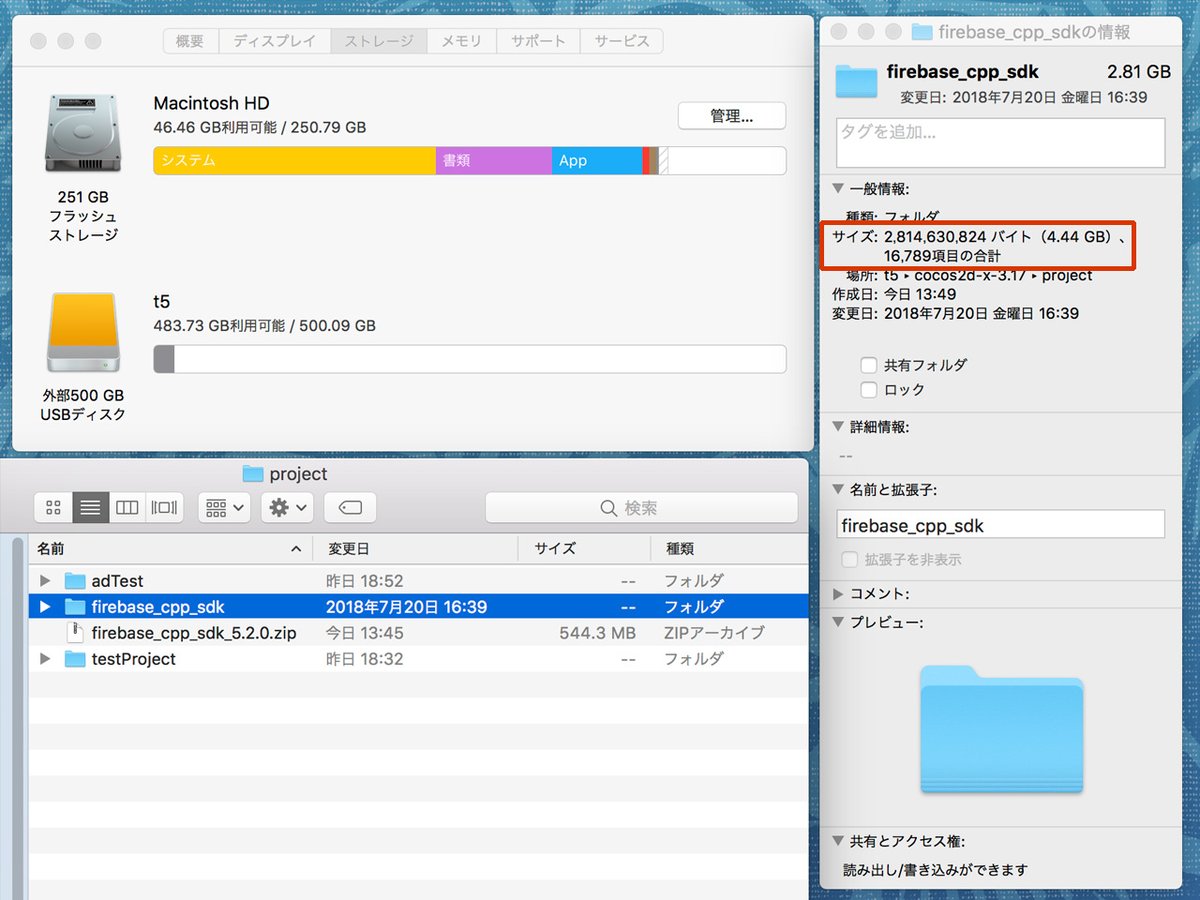Screen dimensions: 1200x900
Task: Switch Finder to icon view
Action: coord(54,508)
